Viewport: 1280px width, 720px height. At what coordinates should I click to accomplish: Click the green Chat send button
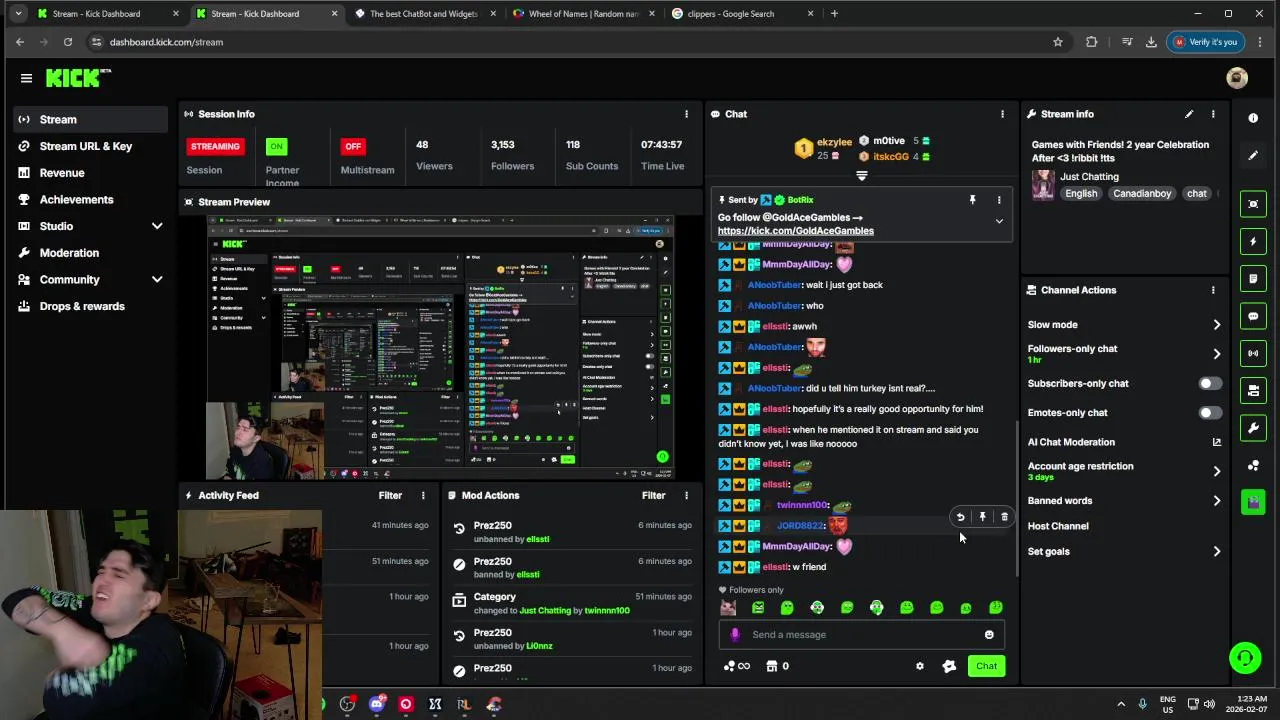tap(986, 666)
